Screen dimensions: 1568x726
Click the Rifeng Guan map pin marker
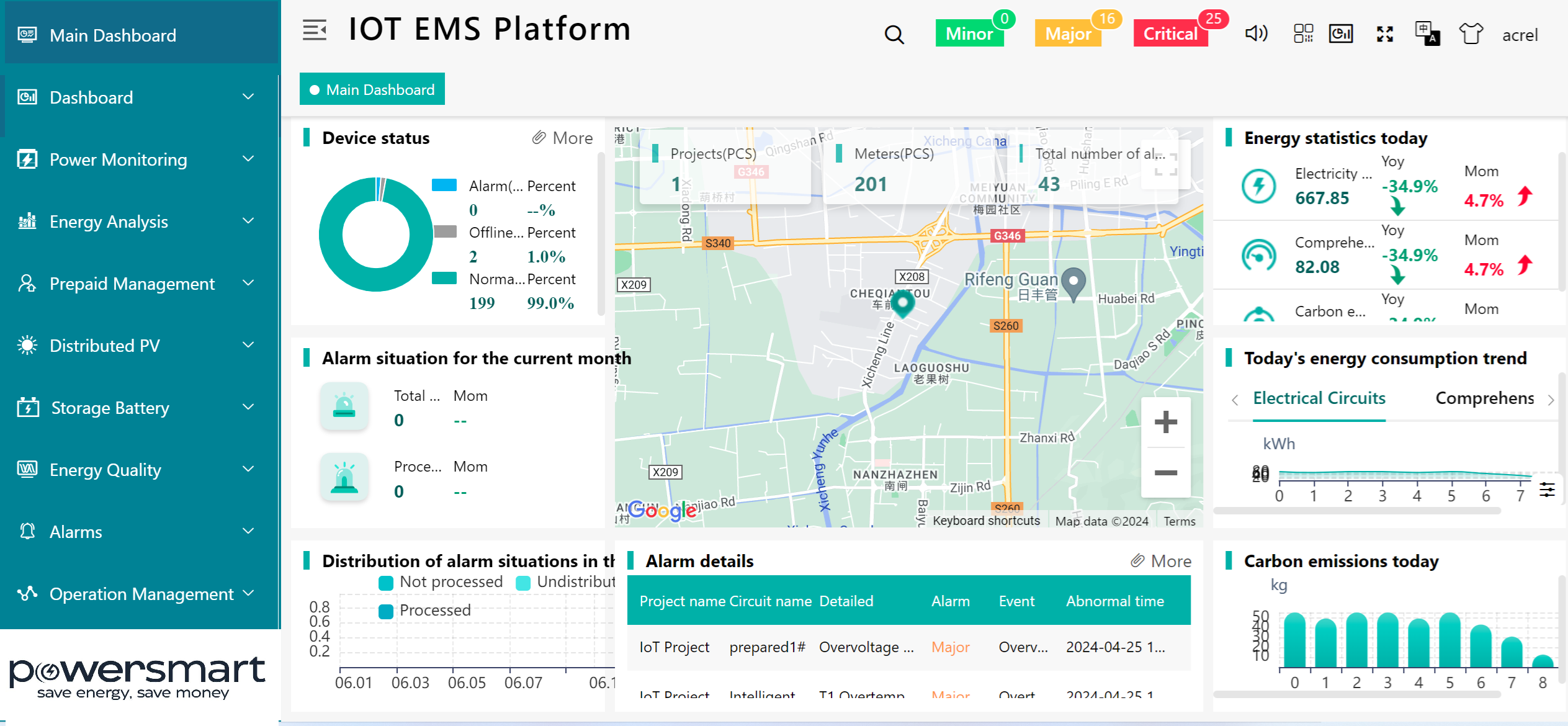[1073, 284]
